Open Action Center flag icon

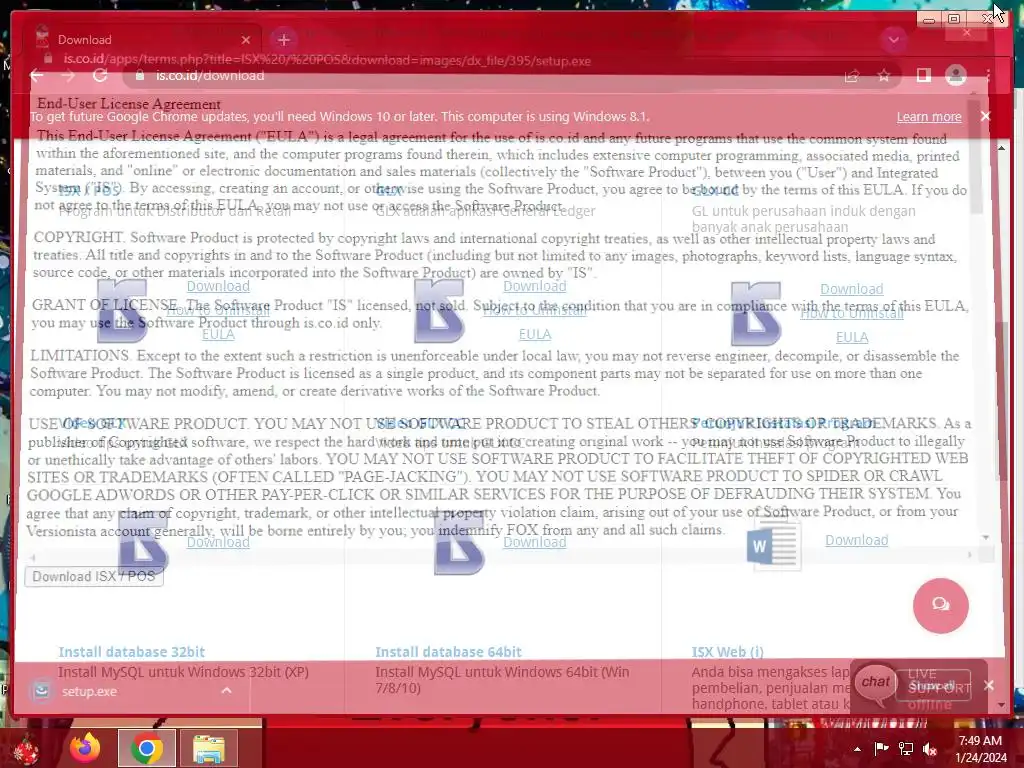tap(881, 749)
